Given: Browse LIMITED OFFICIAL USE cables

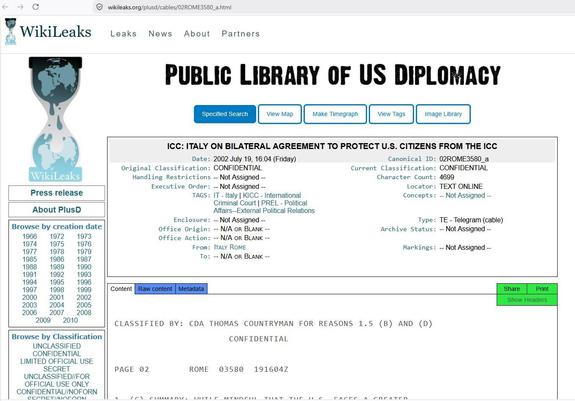Looking at the screenshot, I should coord(57,361).
